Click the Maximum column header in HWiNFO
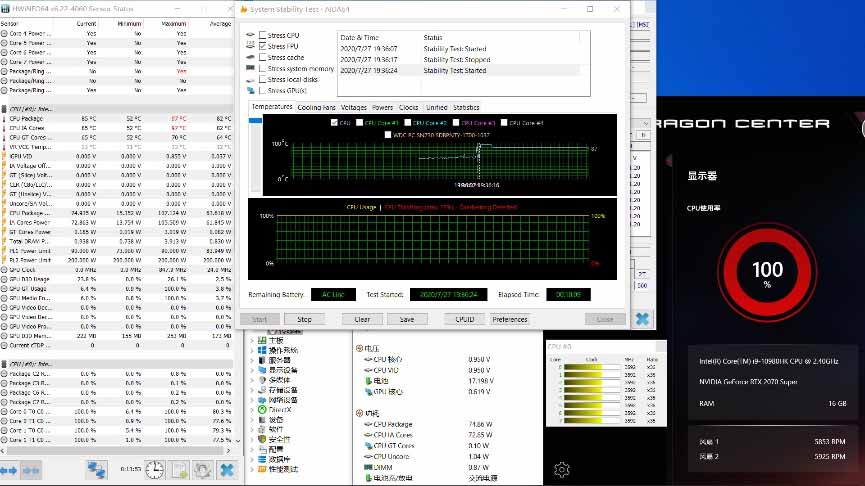 (174, 24)
